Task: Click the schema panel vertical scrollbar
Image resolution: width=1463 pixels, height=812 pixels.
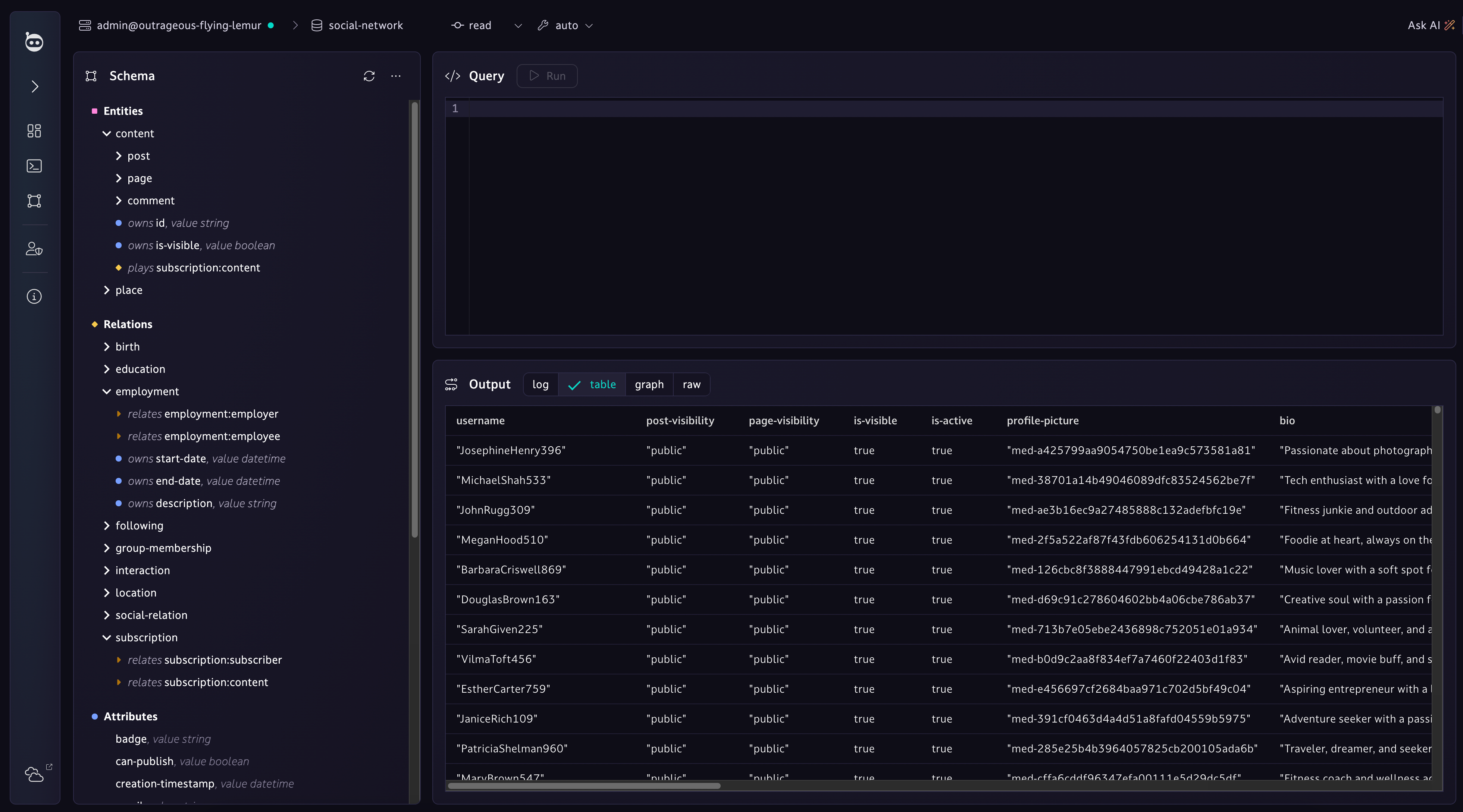Action: point(414,319)
